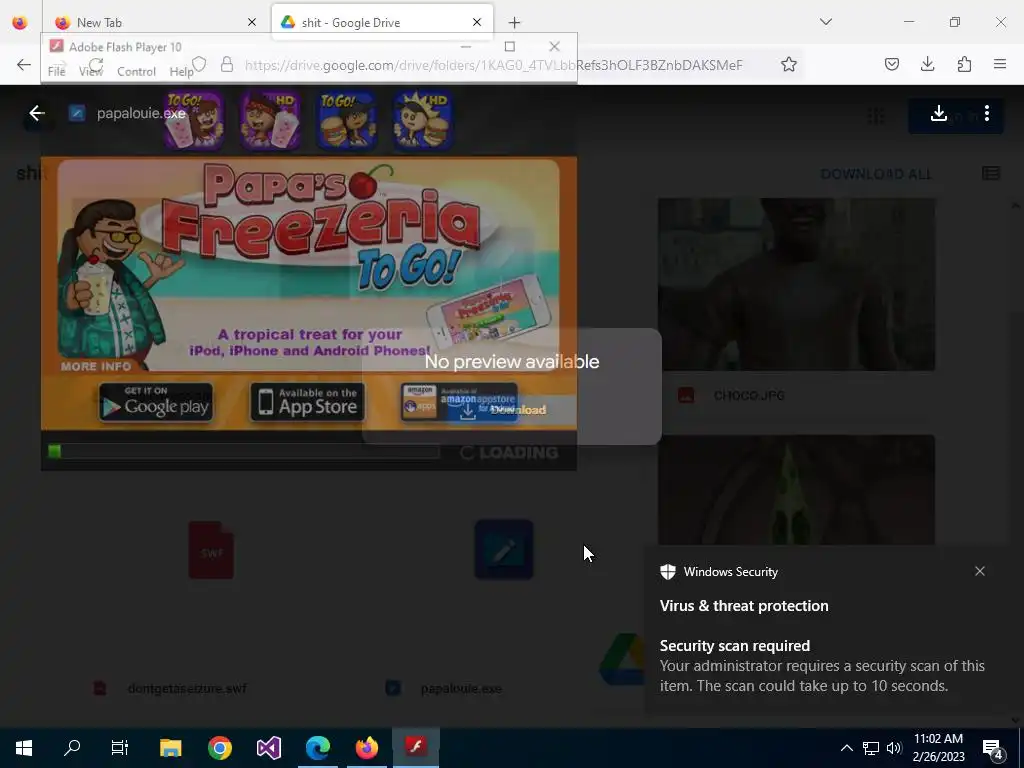Launch Microsoft Edge from the taskbar
The height and width of the screenshot is (768, 1024).
tap(317, 747)
